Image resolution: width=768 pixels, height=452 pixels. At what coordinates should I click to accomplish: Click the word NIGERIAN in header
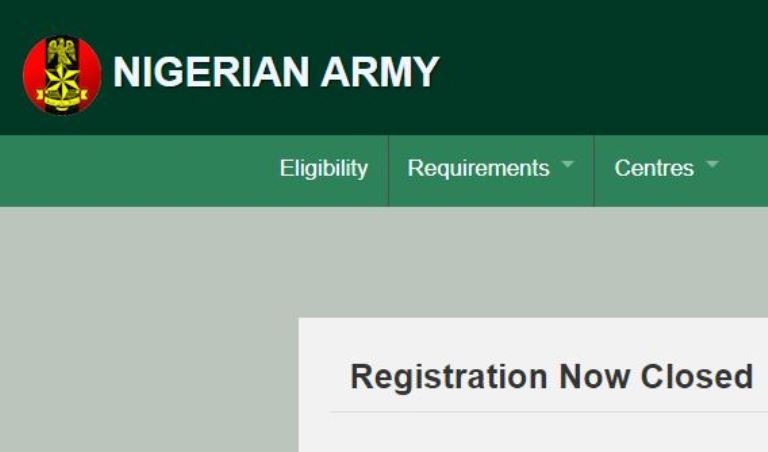(211, 72)
